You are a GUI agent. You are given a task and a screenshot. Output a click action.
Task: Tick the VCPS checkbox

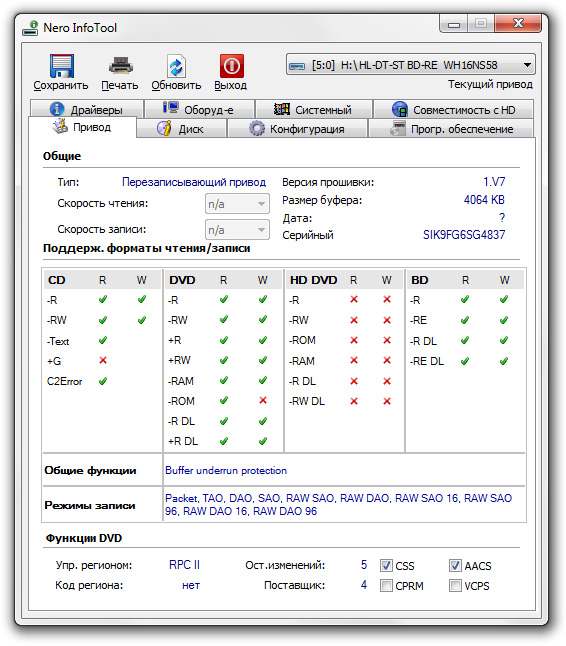(455, 585)
